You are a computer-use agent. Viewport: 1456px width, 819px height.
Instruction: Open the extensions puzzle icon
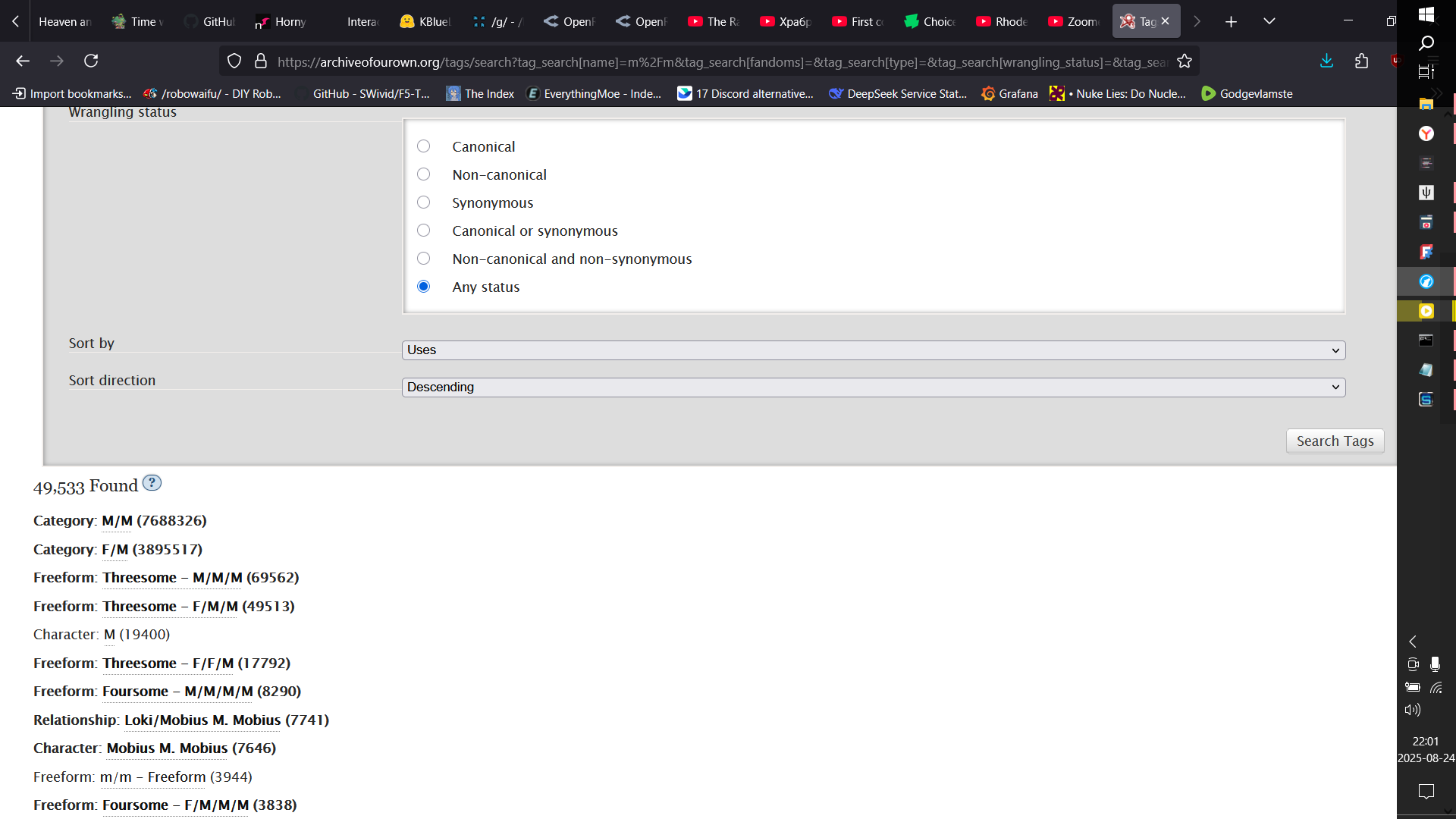pos(1362,61)
